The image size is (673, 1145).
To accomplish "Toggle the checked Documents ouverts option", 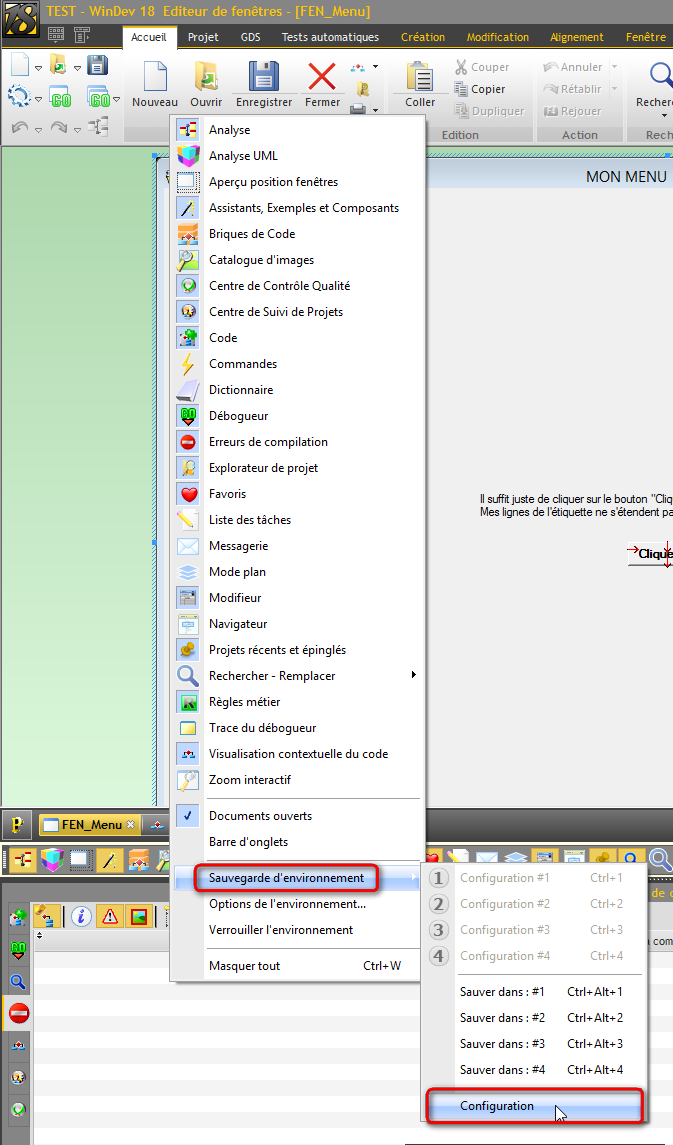I will tap(260, 816).
